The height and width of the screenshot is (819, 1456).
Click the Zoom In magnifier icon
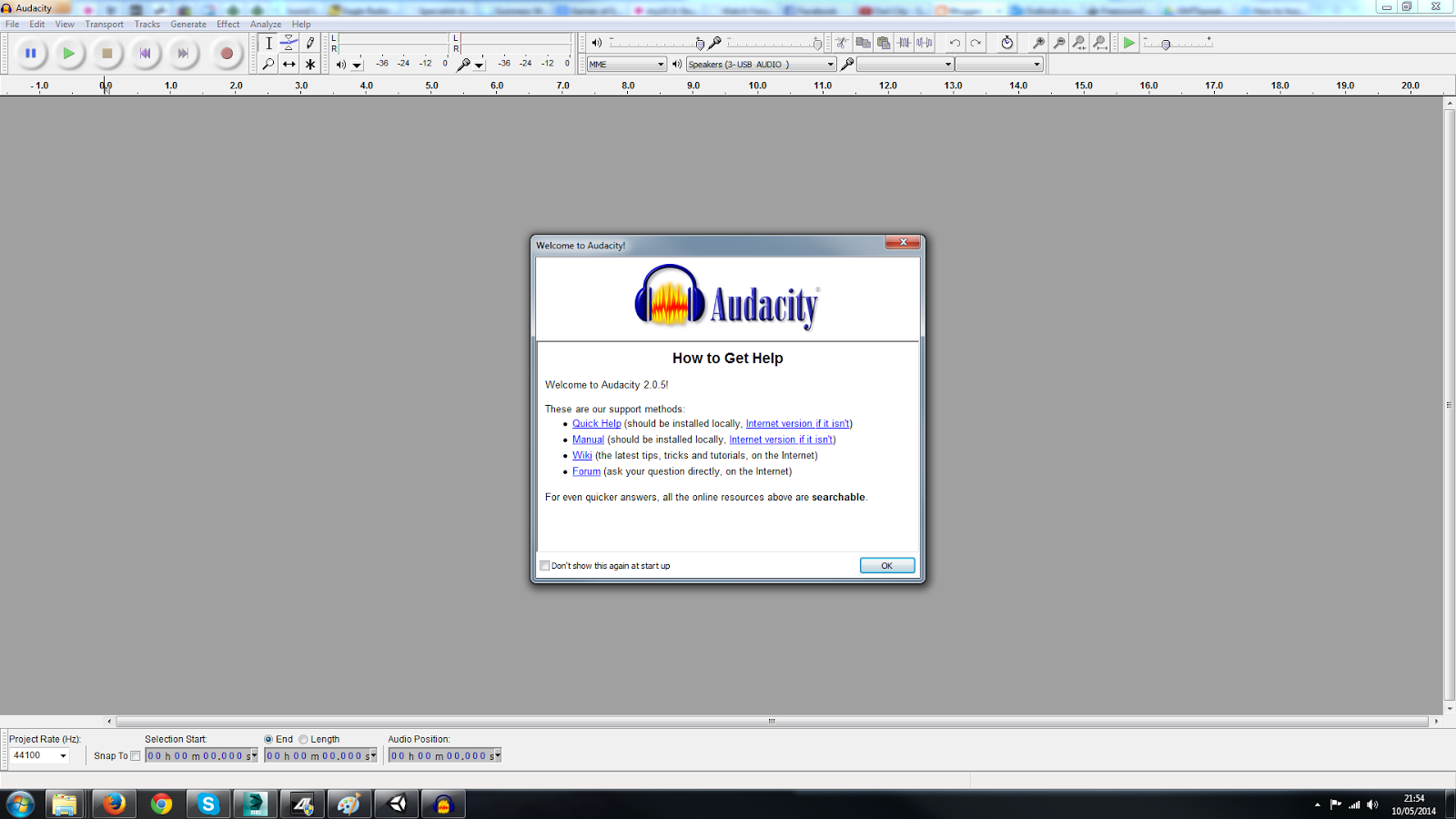point(1038,43)
